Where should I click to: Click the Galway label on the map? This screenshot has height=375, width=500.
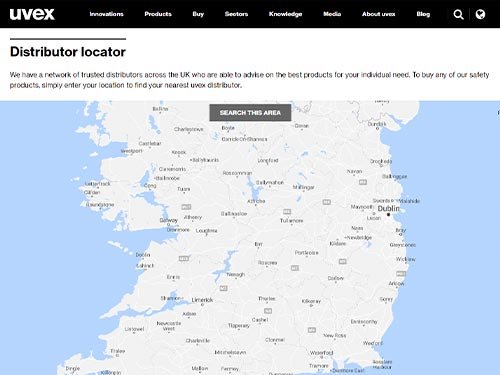click(169, 220)
